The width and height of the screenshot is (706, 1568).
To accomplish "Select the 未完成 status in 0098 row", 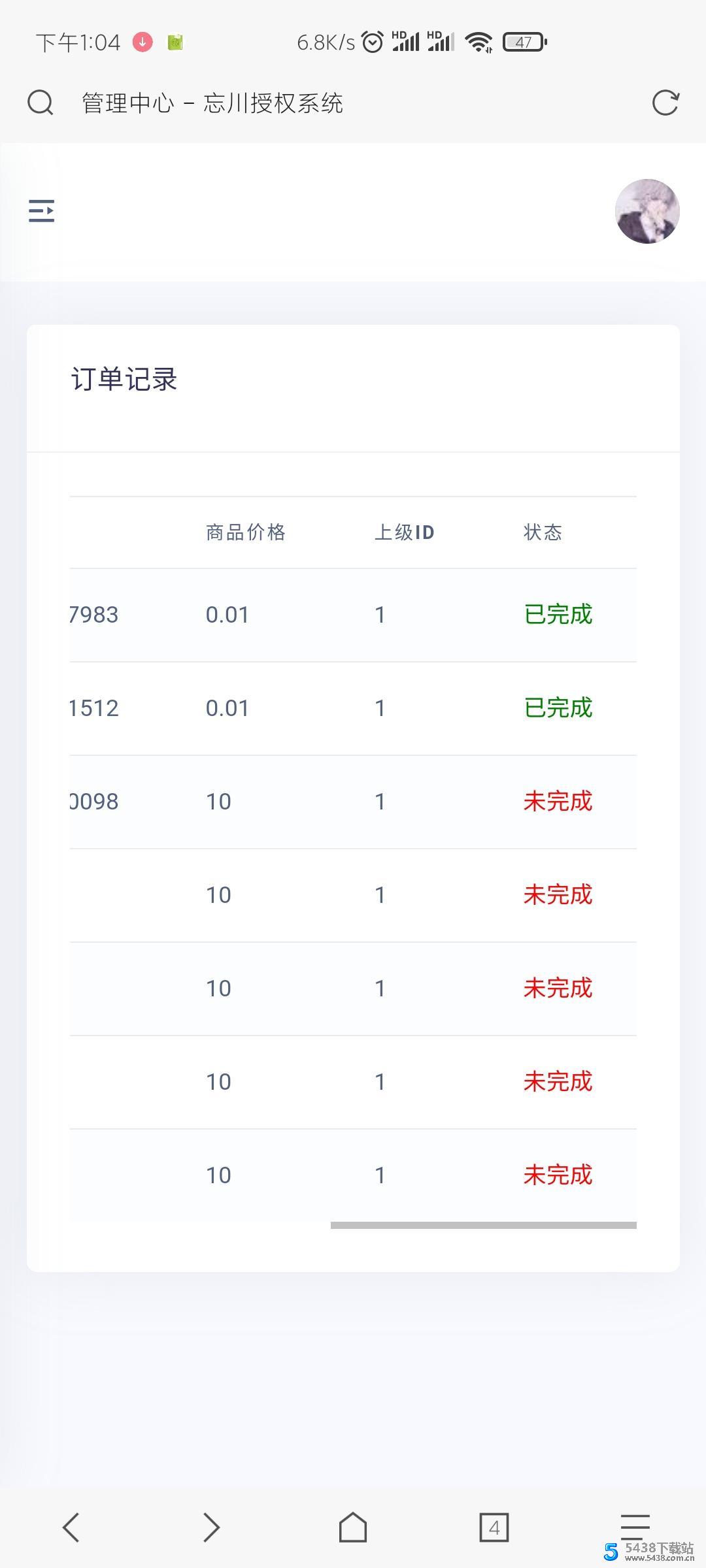I will click(558, 802).
